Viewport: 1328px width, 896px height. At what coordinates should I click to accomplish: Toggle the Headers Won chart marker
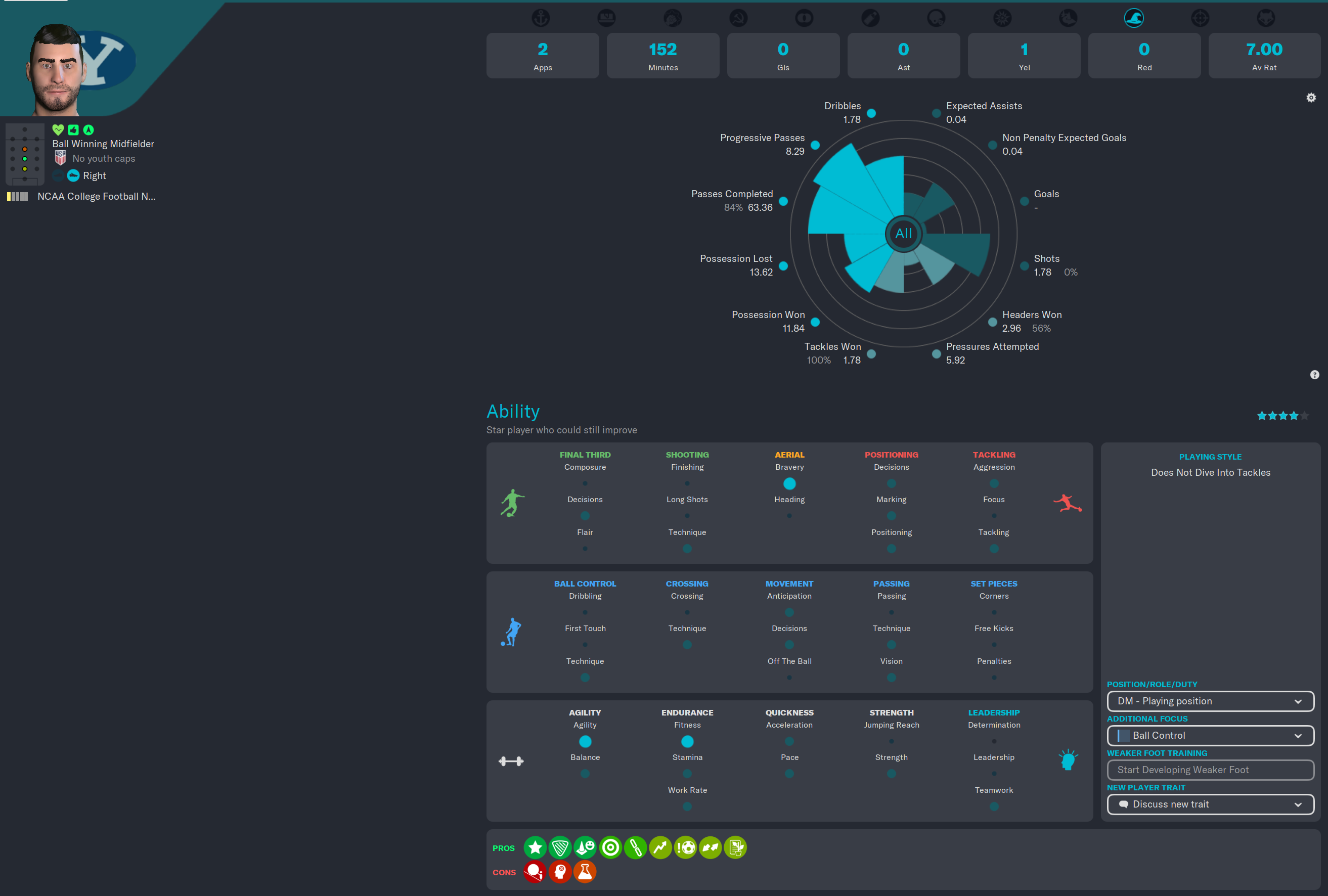pyautogui.click(x=993, y=322)
